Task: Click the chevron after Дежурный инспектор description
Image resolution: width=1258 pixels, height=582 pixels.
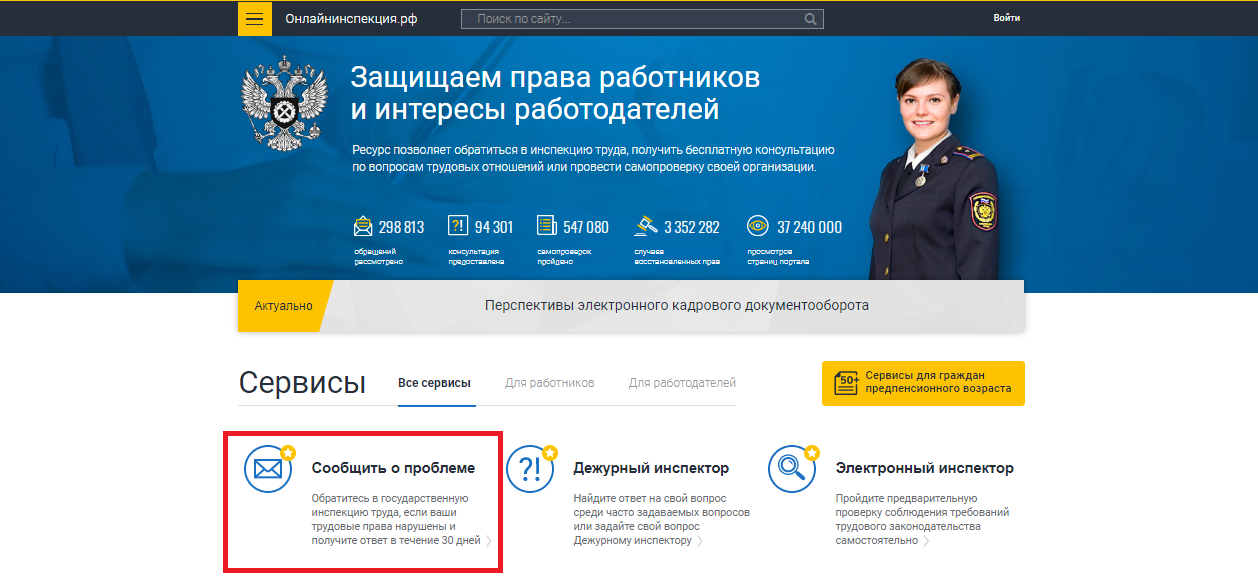Action: coord(699,541)
